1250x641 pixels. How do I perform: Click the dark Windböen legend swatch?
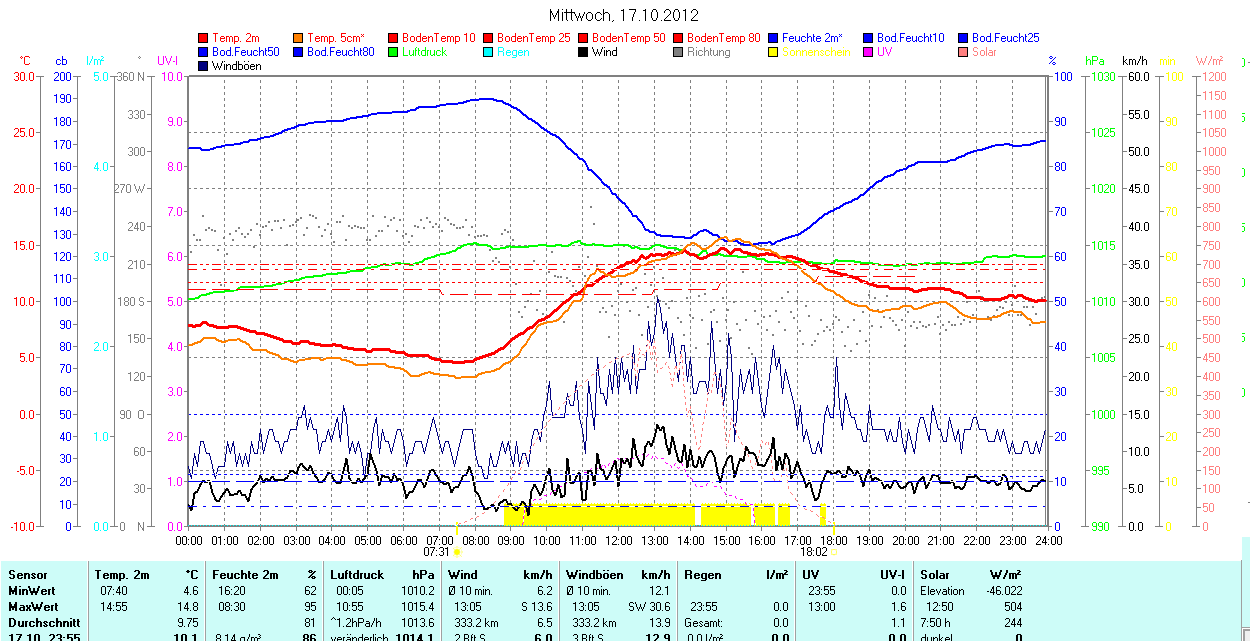pyautogui.click(x=204, y=66)
